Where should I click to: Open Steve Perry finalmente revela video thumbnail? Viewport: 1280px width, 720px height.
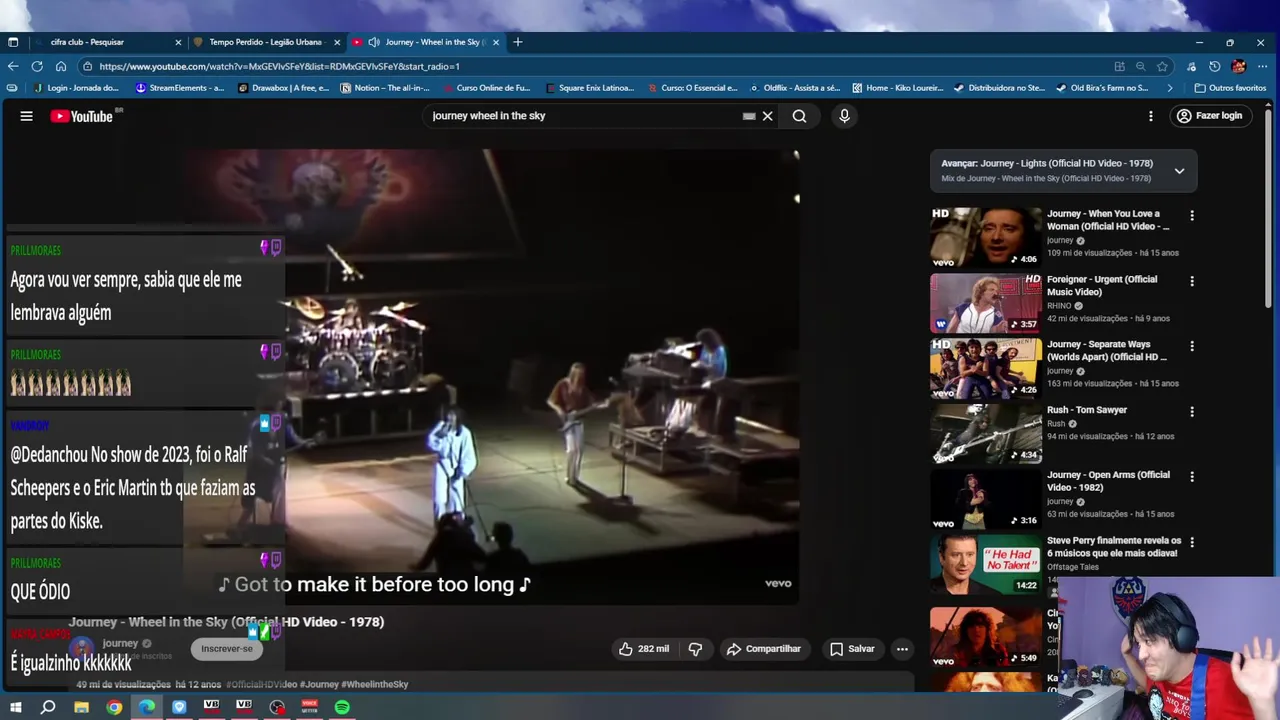pos(985,564)
